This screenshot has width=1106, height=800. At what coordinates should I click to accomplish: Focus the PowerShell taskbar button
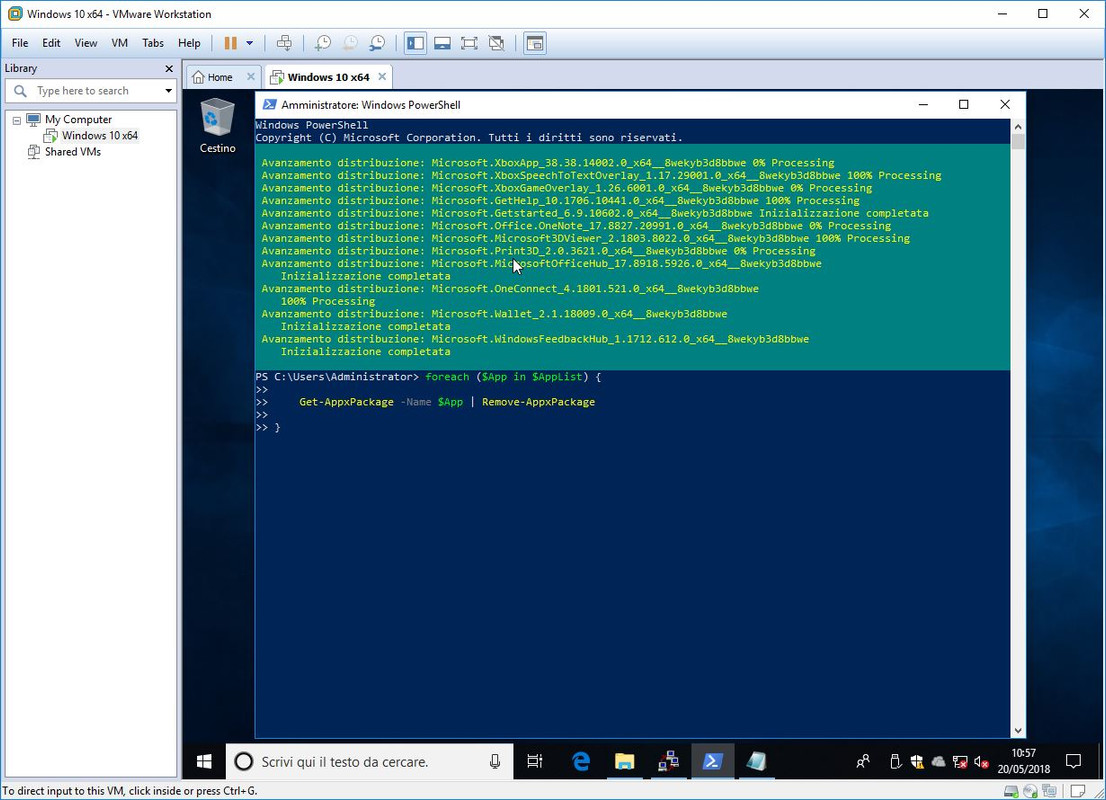[712, 761]
